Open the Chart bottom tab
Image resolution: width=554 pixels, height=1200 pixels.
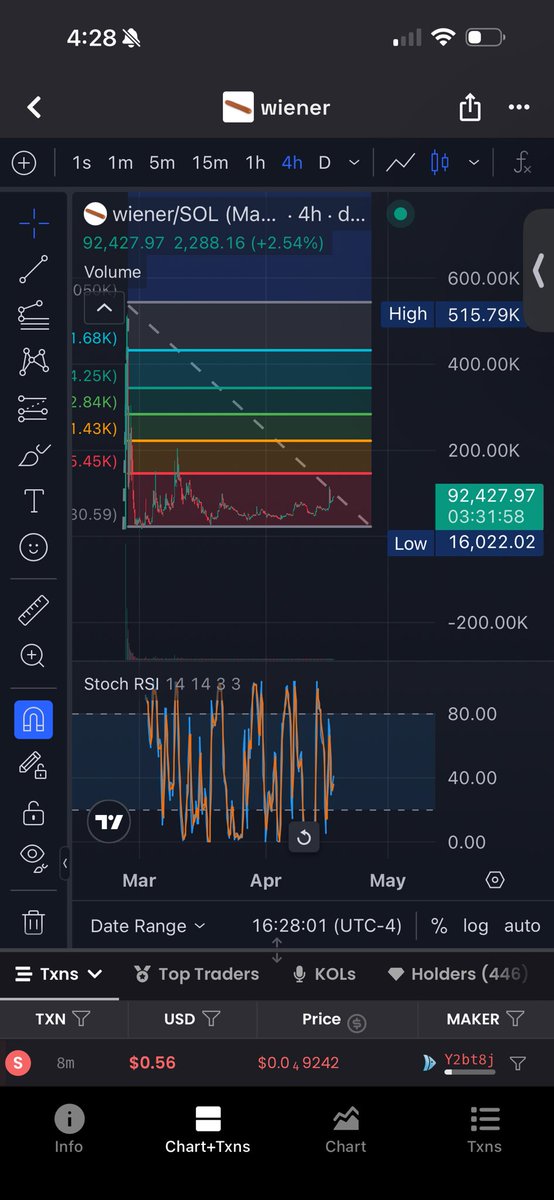[x=346, y=1129]
